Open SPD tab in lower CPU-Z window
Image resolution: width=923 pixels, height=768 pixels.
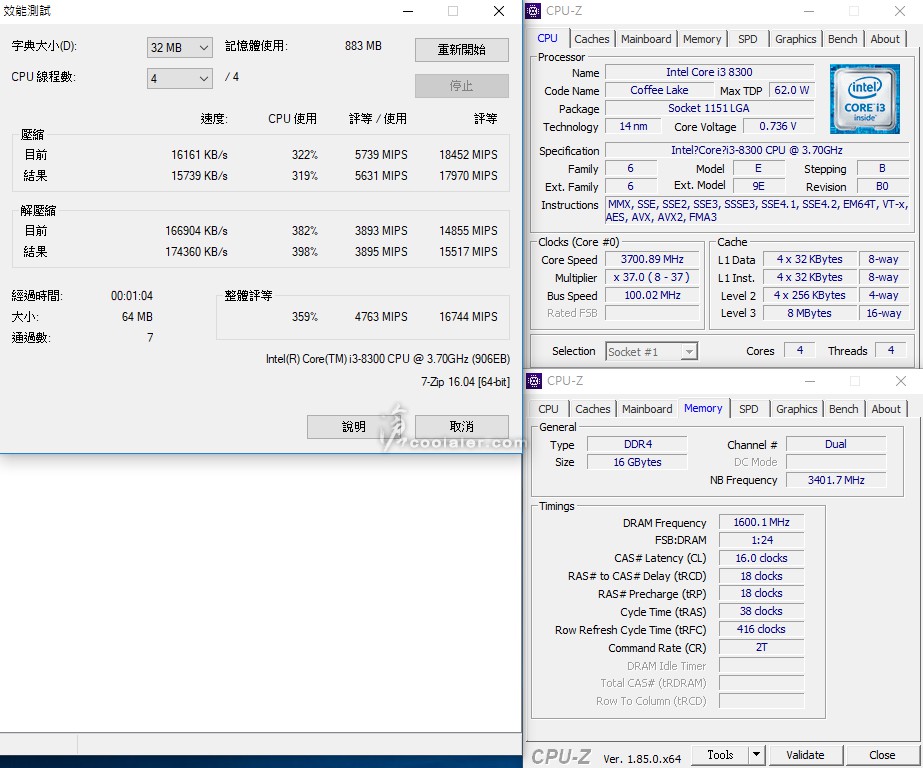(x=749, y=409)
